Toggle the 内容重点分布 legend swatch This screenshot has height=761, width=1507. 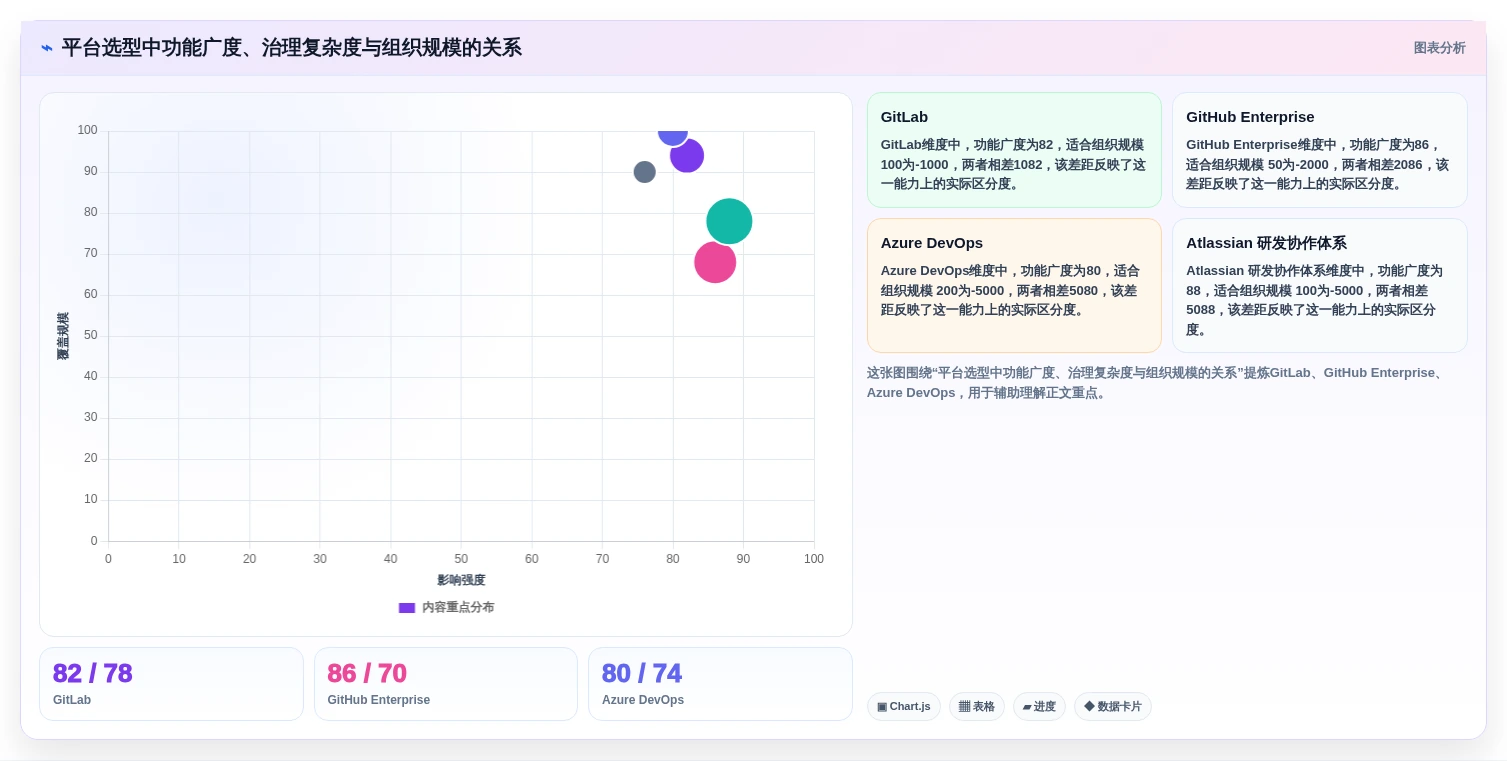coord(407,608)
